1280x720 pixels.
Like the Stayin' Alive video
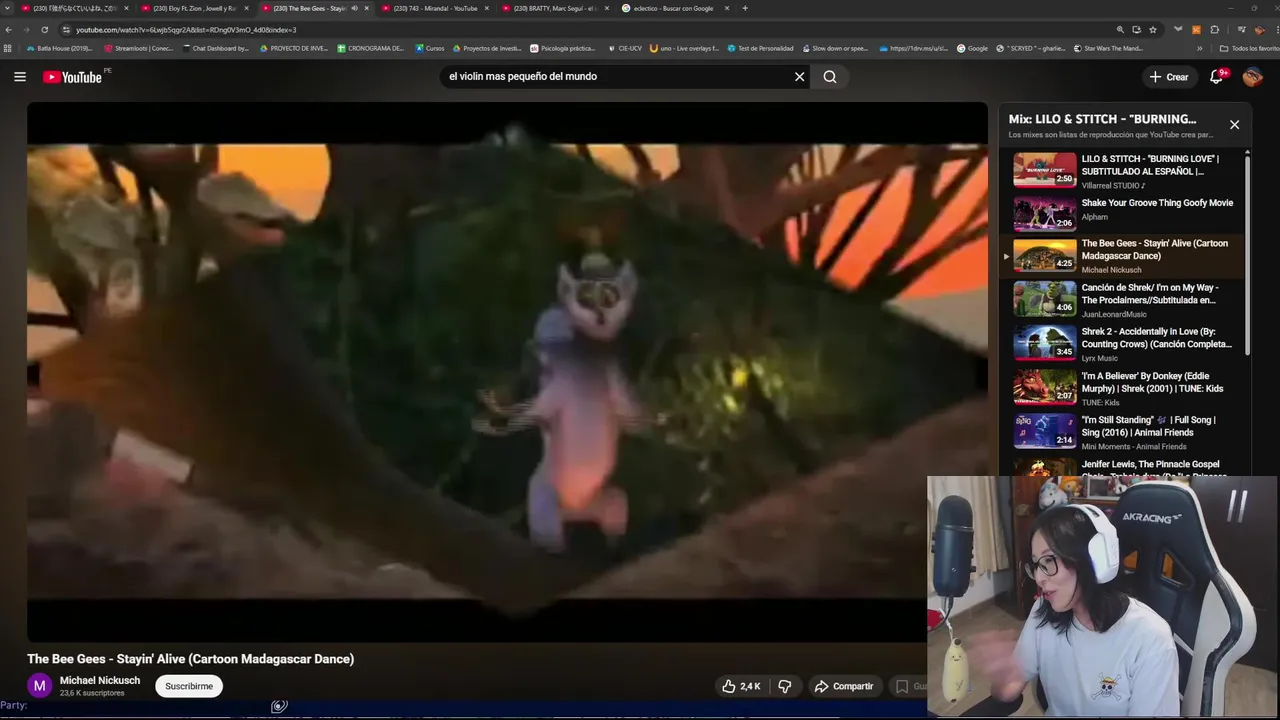(741, 686)
